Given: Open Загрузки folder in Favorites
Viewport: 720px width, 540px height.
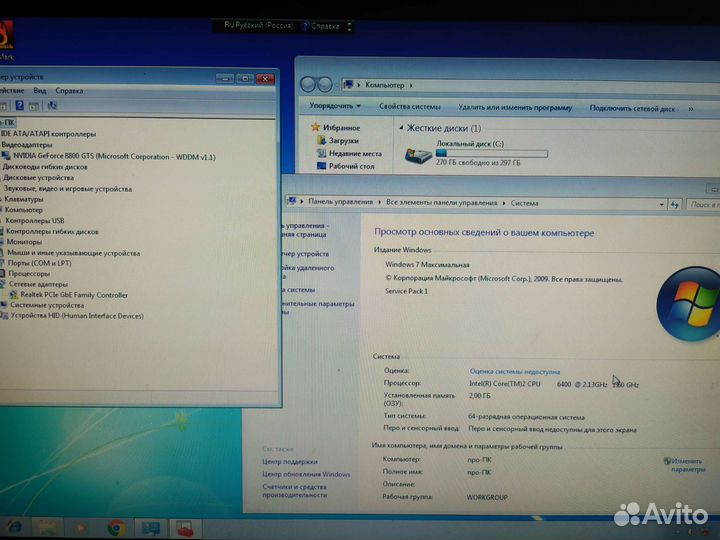Looking at the screenshot, I should (x=343, y=141).
